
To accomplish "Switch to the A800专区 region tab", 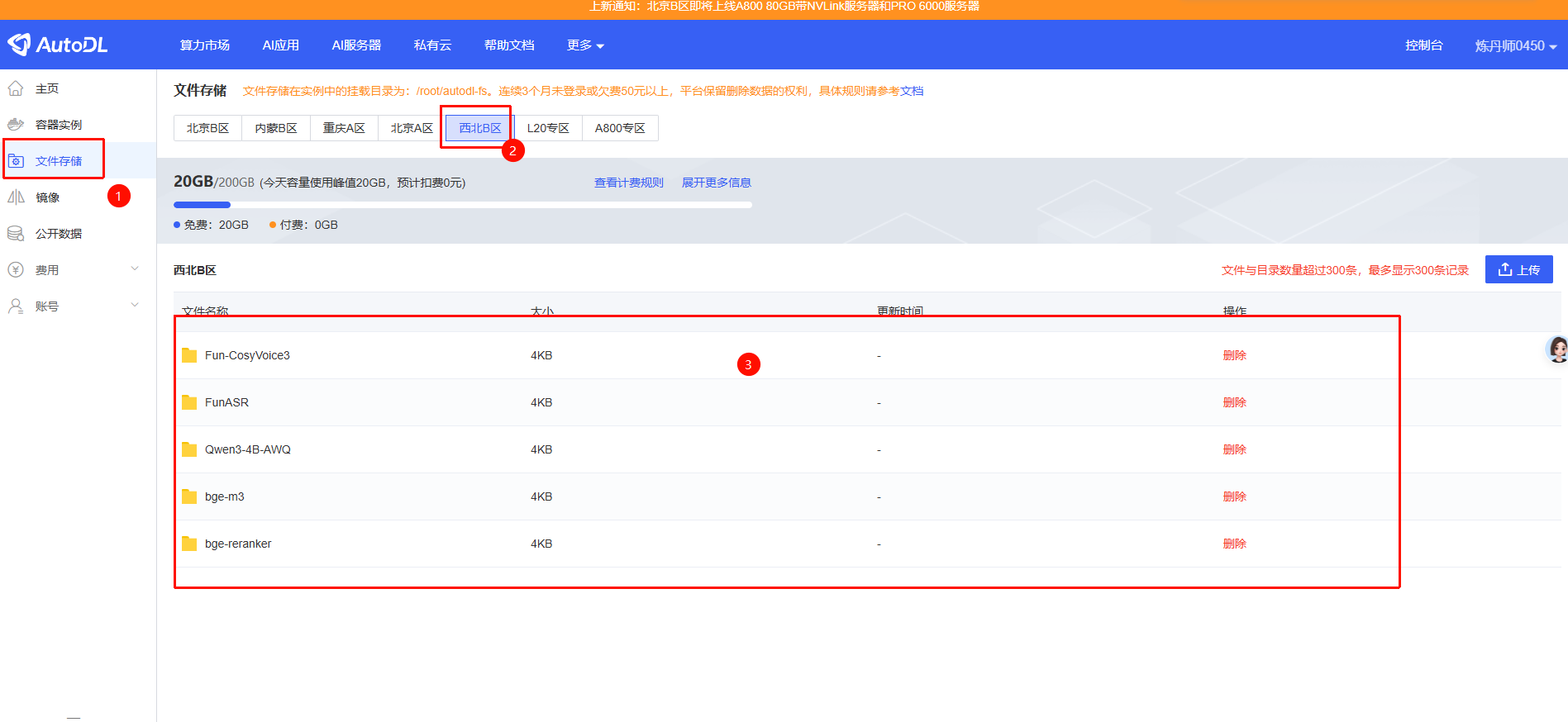I will [x=620, y=128].
